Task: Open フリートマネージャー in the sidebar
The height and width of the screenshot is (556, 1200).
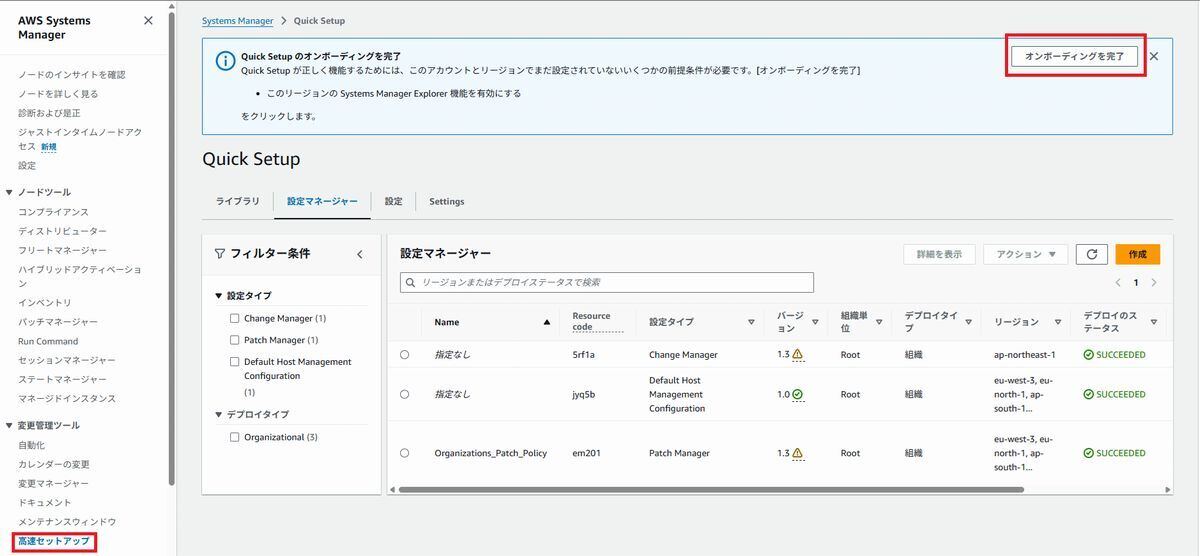Action: tap(62, 250)
